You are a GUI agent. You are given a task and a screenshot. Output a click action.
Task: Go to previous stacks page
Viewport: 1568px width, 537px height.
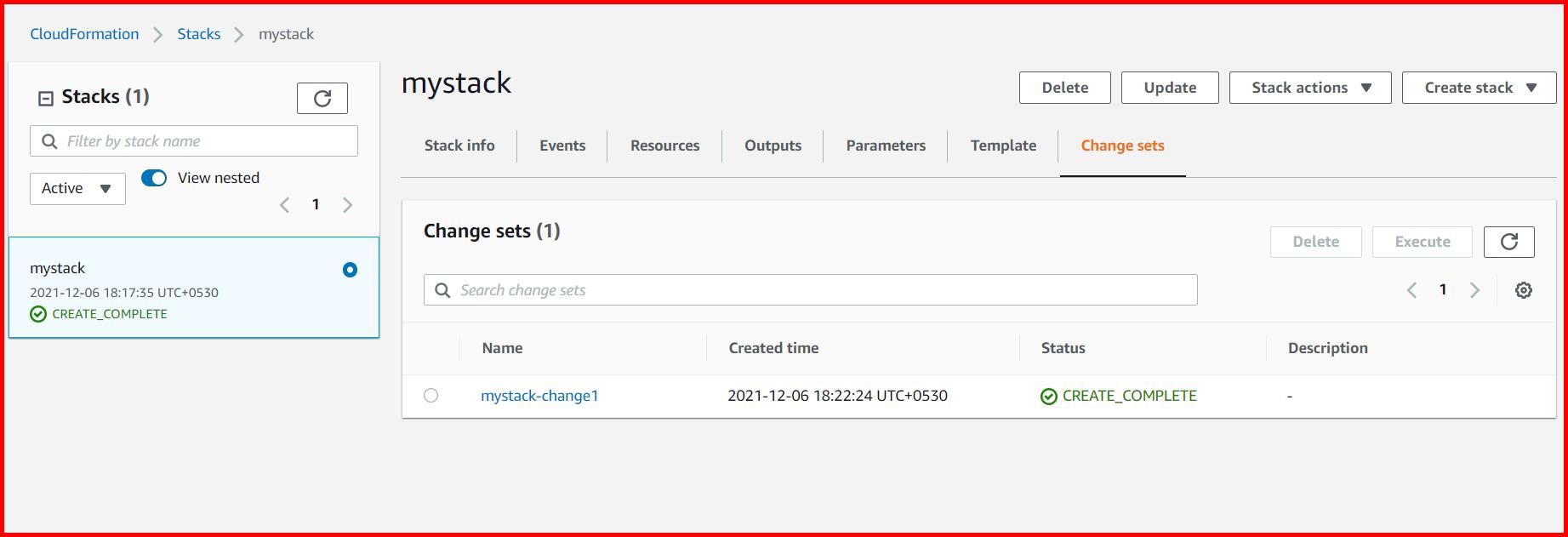click(285, 205)
